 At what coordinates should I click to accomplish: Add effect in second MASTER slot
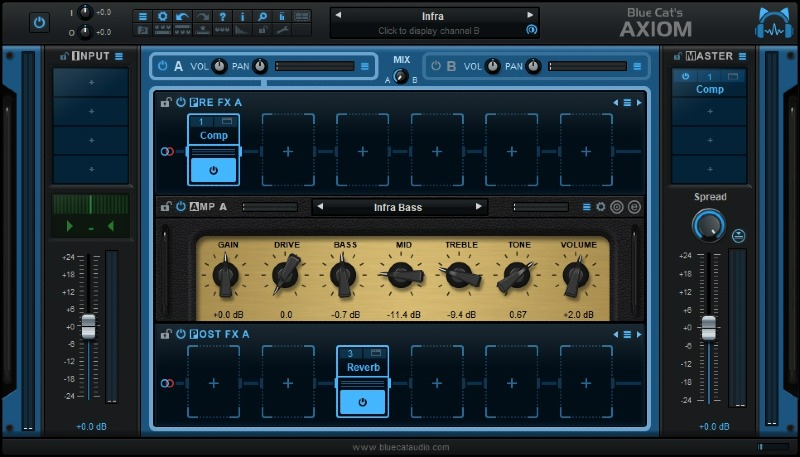[709, 111]
